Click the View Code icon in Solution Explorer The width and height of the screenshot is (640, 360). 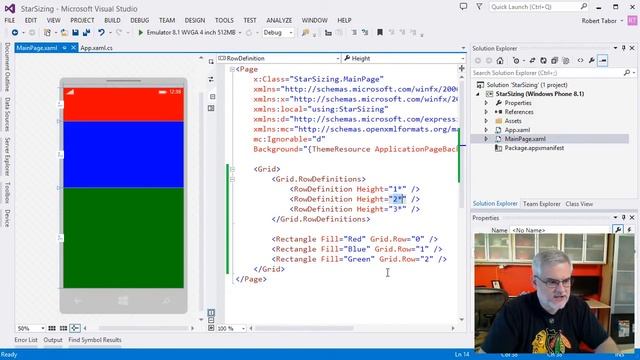coord(580,60)
